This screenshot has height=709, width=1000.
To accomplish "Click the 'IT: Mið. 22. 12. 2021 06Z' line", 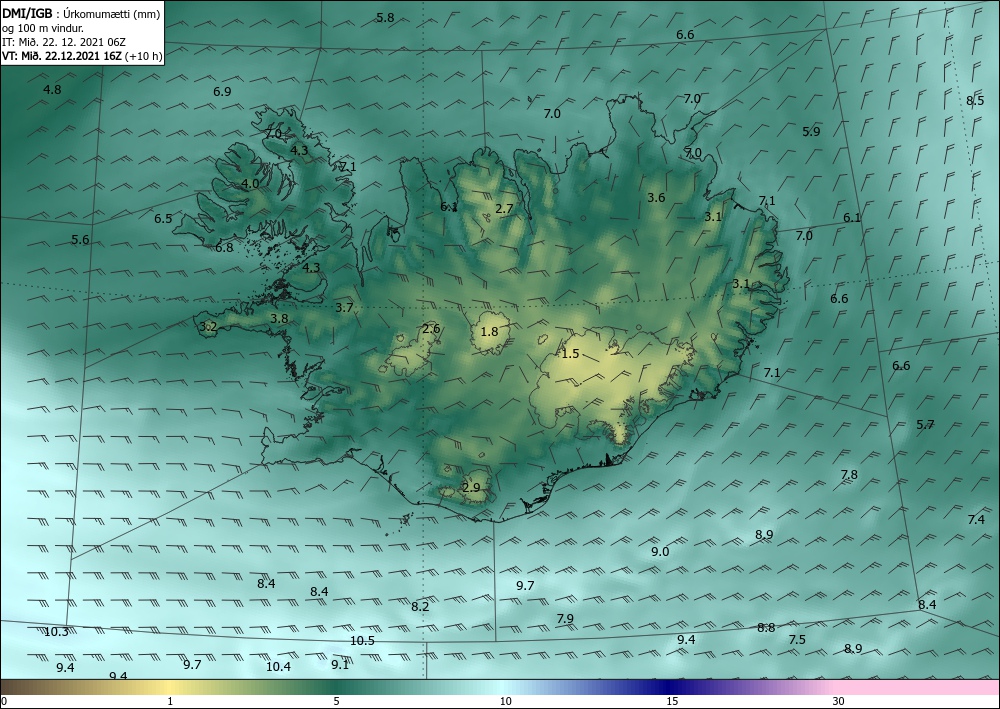I will pyautogui.click(x=64, y=42).
